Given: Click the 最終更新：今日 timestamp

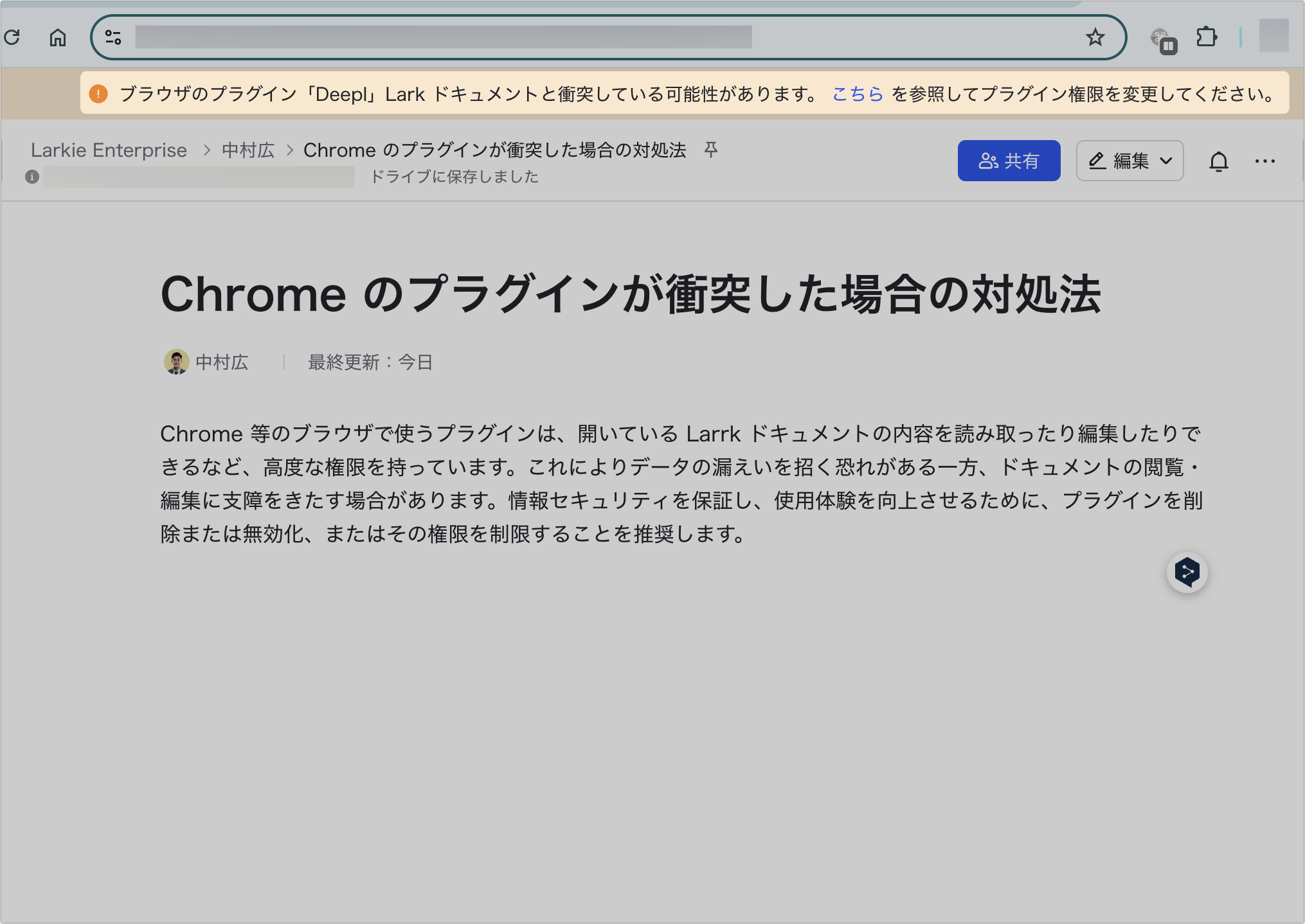Looking at the screenshot, I should pos(370,362).
